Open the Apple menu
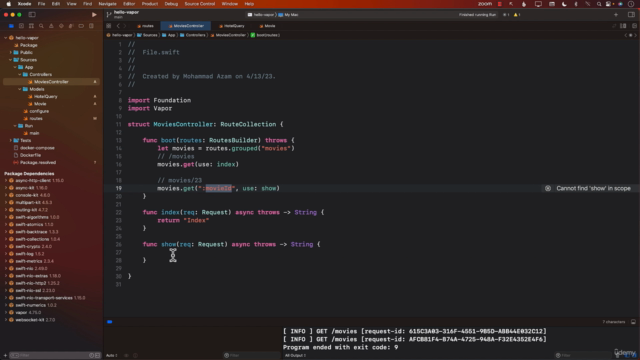The image size is (640, 360). [9, 4]
